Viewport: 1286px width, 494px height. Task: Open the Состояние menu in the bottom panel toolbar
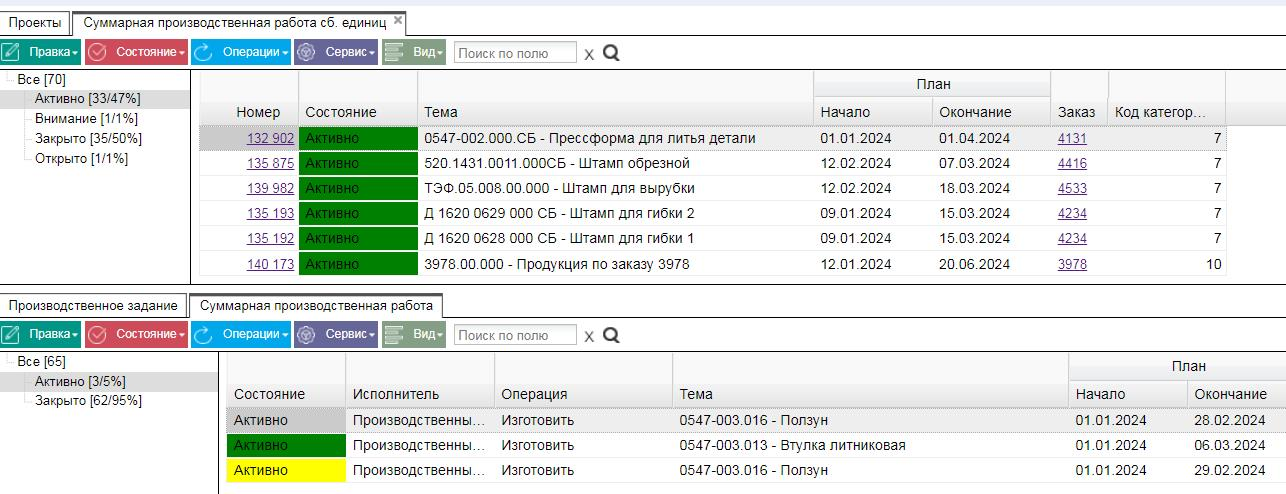pos(136,334)
